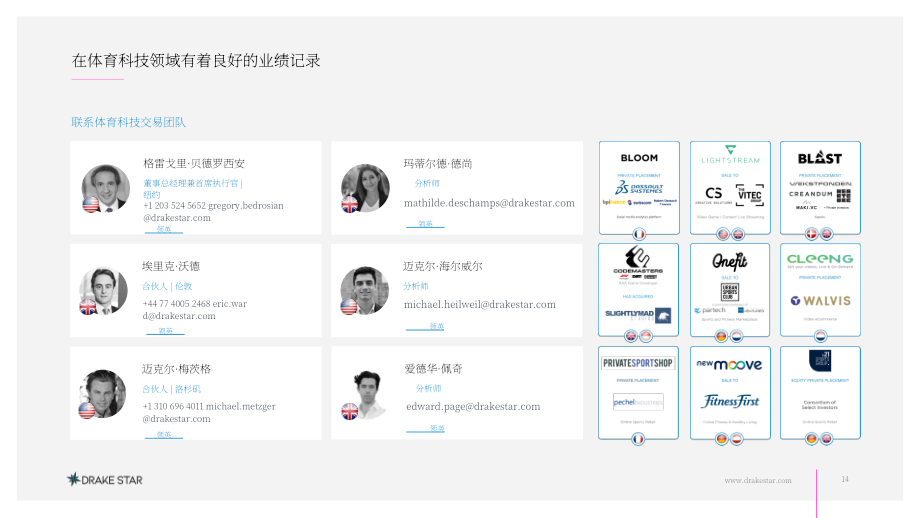This screenshot has width=920, height=518.
Task: Click the UK flag on Eric Ward's photo
Action: click(x=88, y=307)
